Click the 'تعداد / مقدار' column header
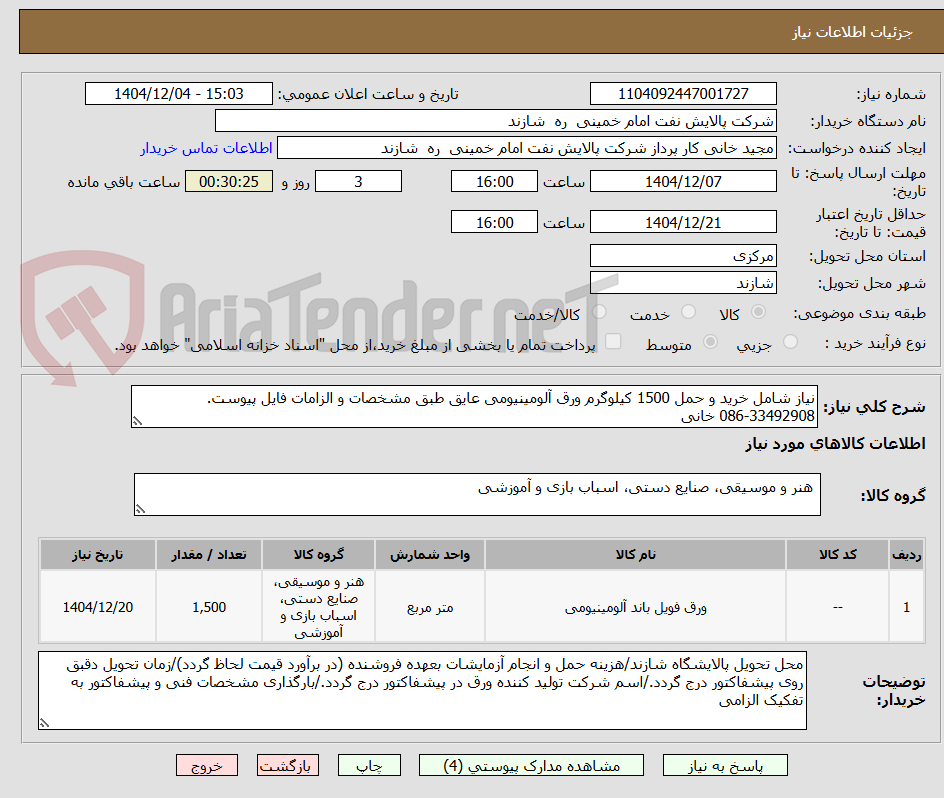Screen dimensions: 944x798 point(209,555)
